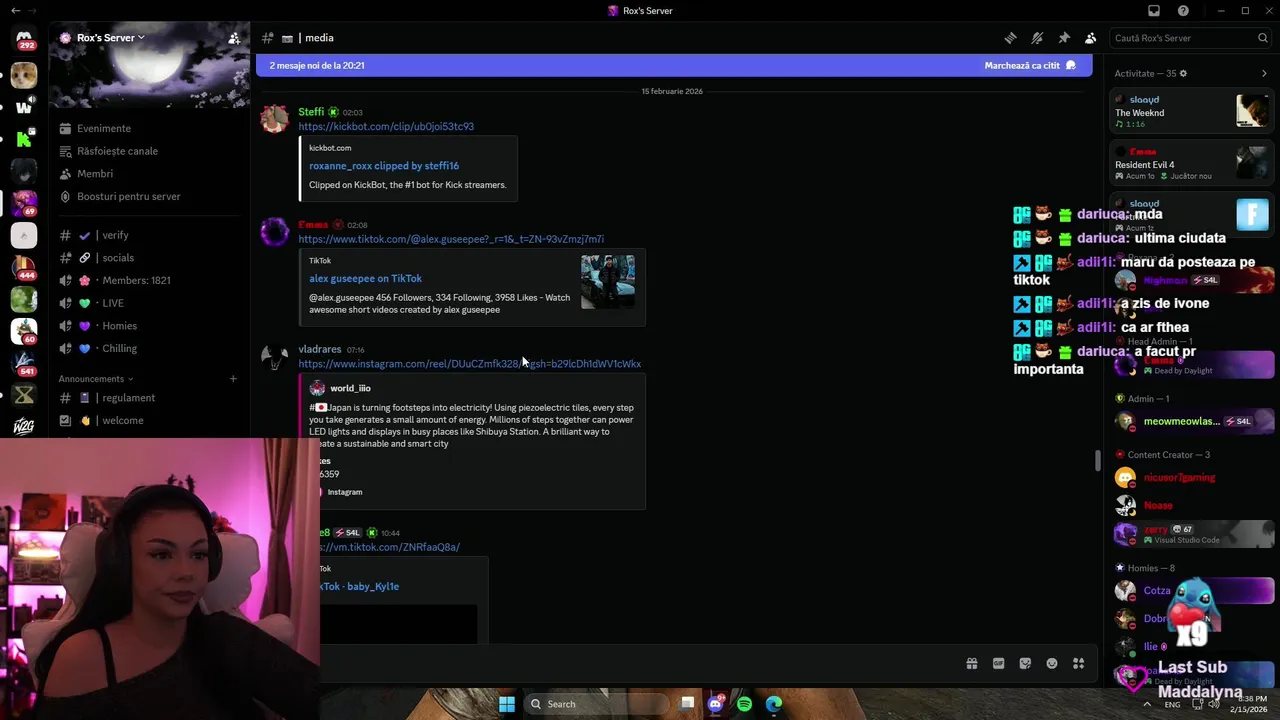The image size is (1280, 720).
Task: Click Steffi's username
Action: pos(311,112)
